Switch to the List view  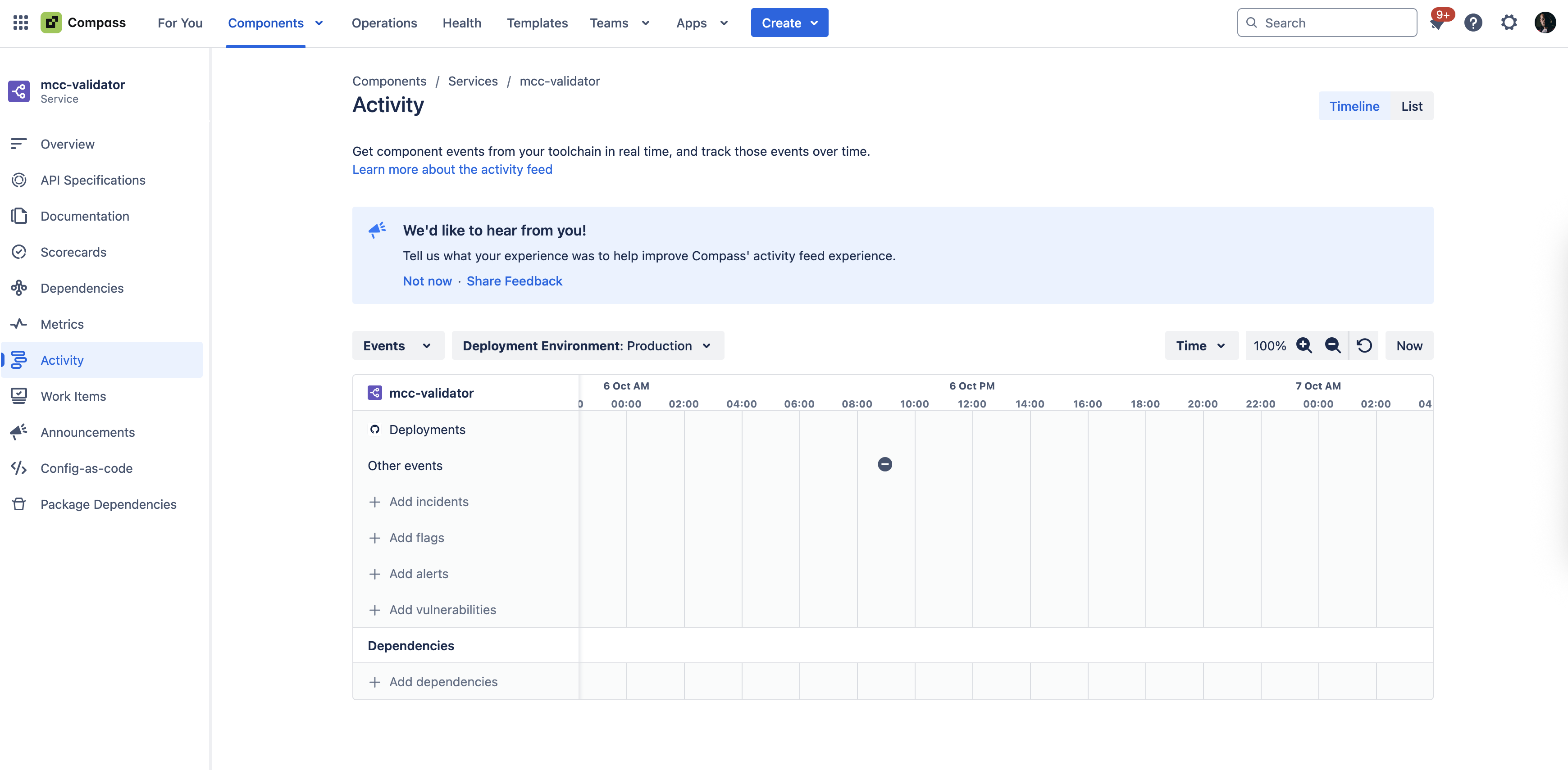tap(1412, 105)
